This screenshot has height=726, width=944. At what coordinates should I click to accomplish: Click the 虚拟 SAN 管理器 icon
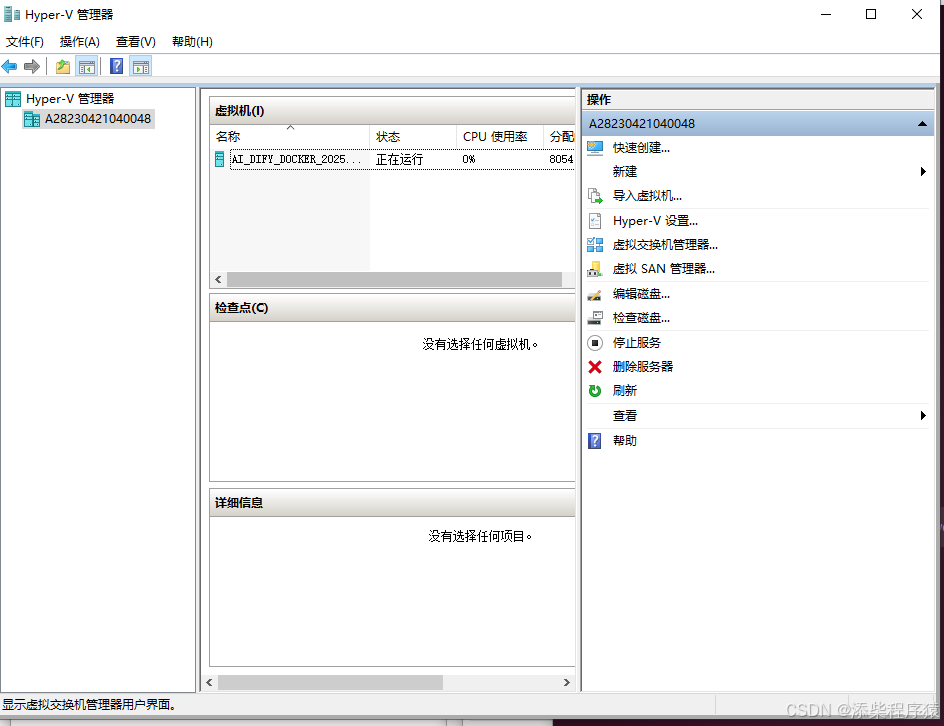pos(595,269)
